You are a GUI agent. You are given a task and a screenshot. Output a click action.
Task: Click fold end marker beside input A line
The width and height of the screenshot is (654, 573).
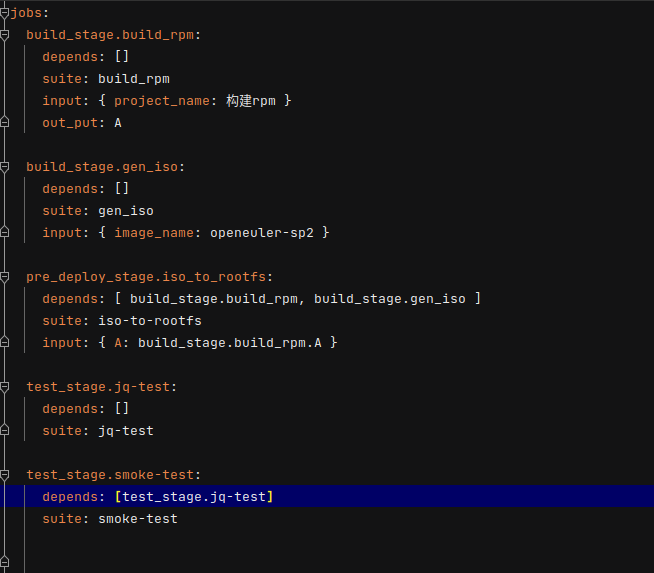(5, 342)
